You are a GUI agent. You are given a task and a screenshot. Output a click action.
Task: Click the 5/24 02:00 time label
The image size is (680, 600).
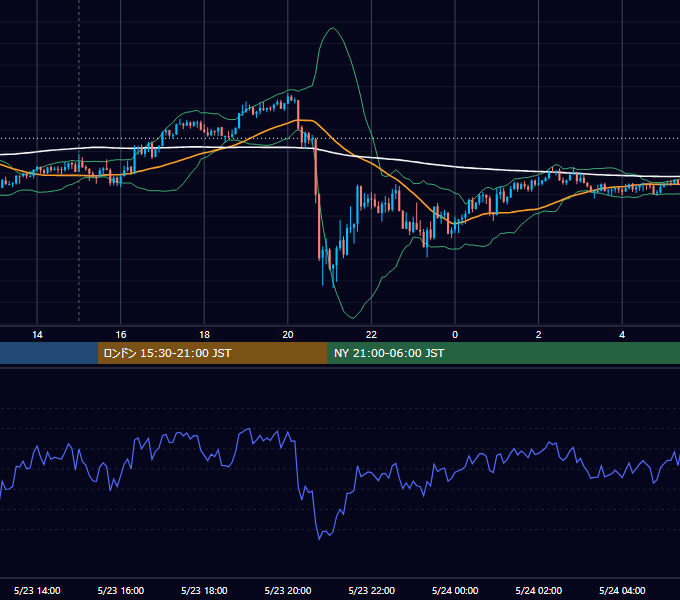(x=539, y=590)
